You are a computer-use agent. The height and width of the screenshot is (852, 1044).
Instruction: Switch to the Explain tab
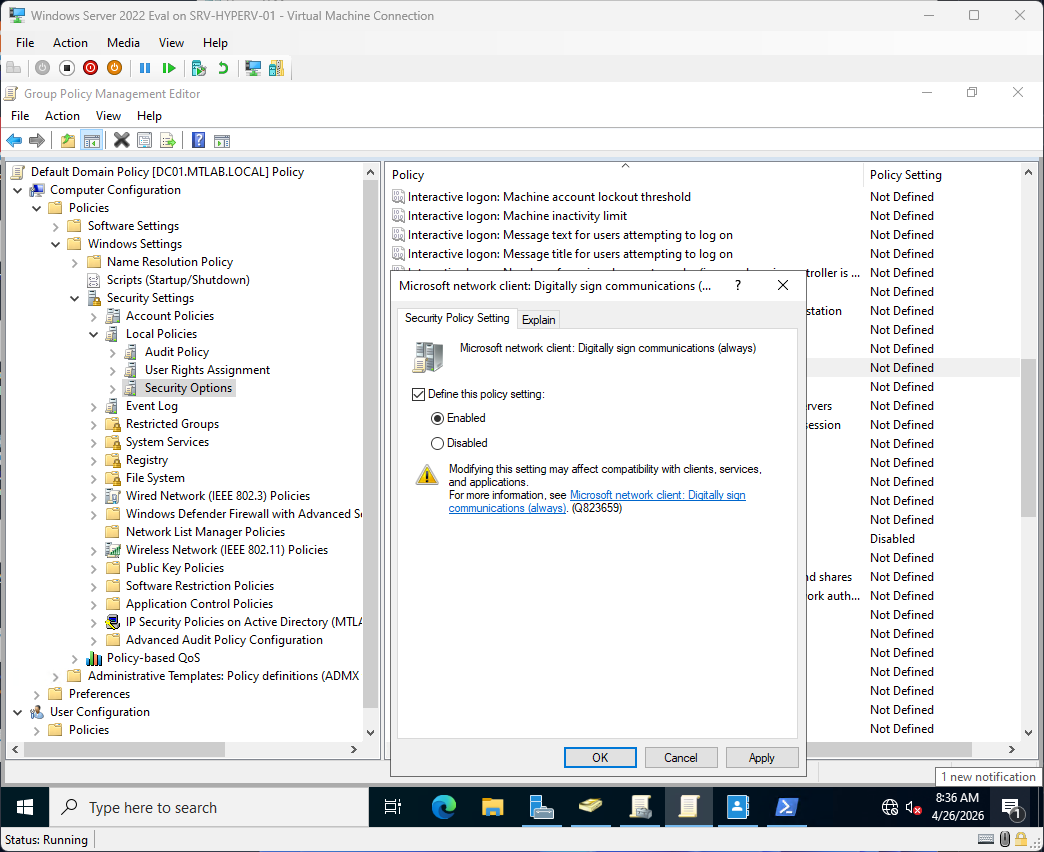click(x=539, y=320)
